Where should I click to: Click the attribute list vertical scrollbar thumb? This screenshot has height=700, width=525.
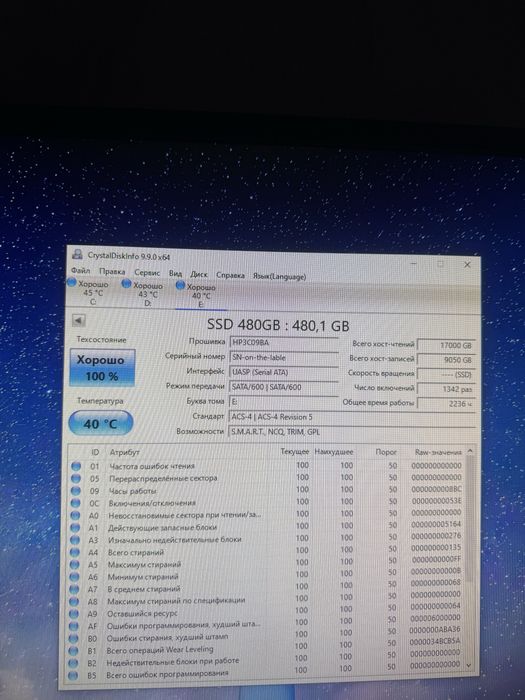469,518
